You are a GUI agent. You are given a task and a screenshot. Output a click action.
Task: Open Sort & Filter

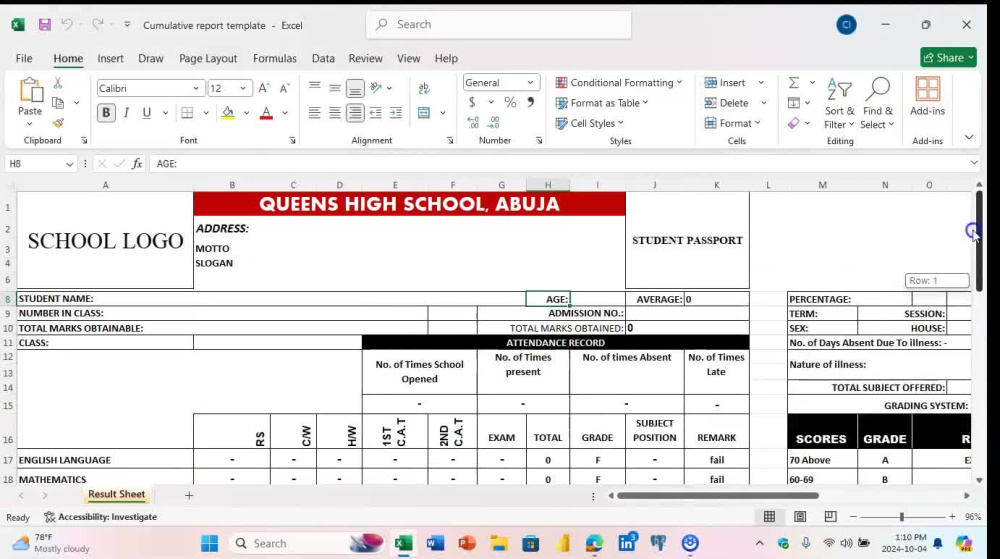[x=839, y=103]
